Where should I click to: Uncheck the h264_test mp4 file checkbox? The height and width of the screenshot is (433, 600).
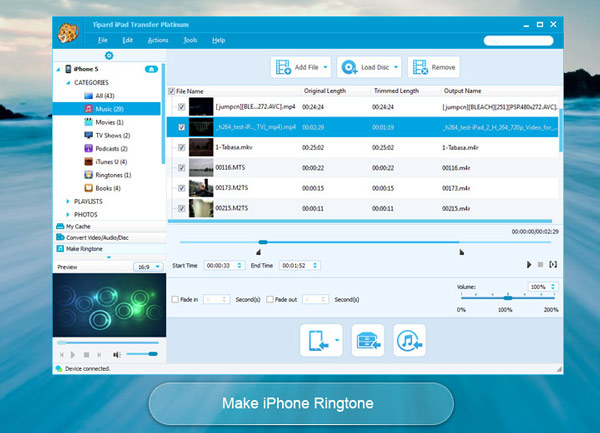pyautogui.click(x=182, y=127)
